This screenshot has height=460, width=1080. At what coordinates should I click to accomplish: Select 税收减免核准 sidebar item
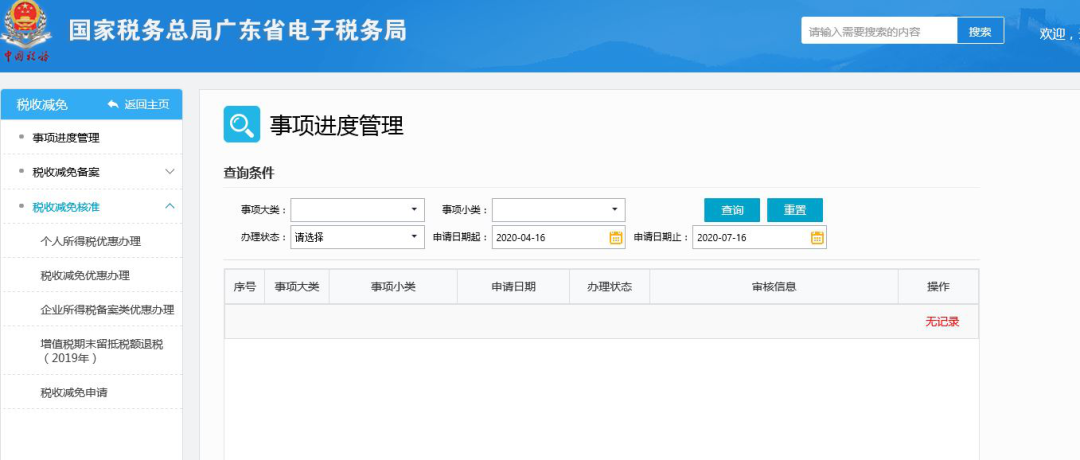point(66,207)
